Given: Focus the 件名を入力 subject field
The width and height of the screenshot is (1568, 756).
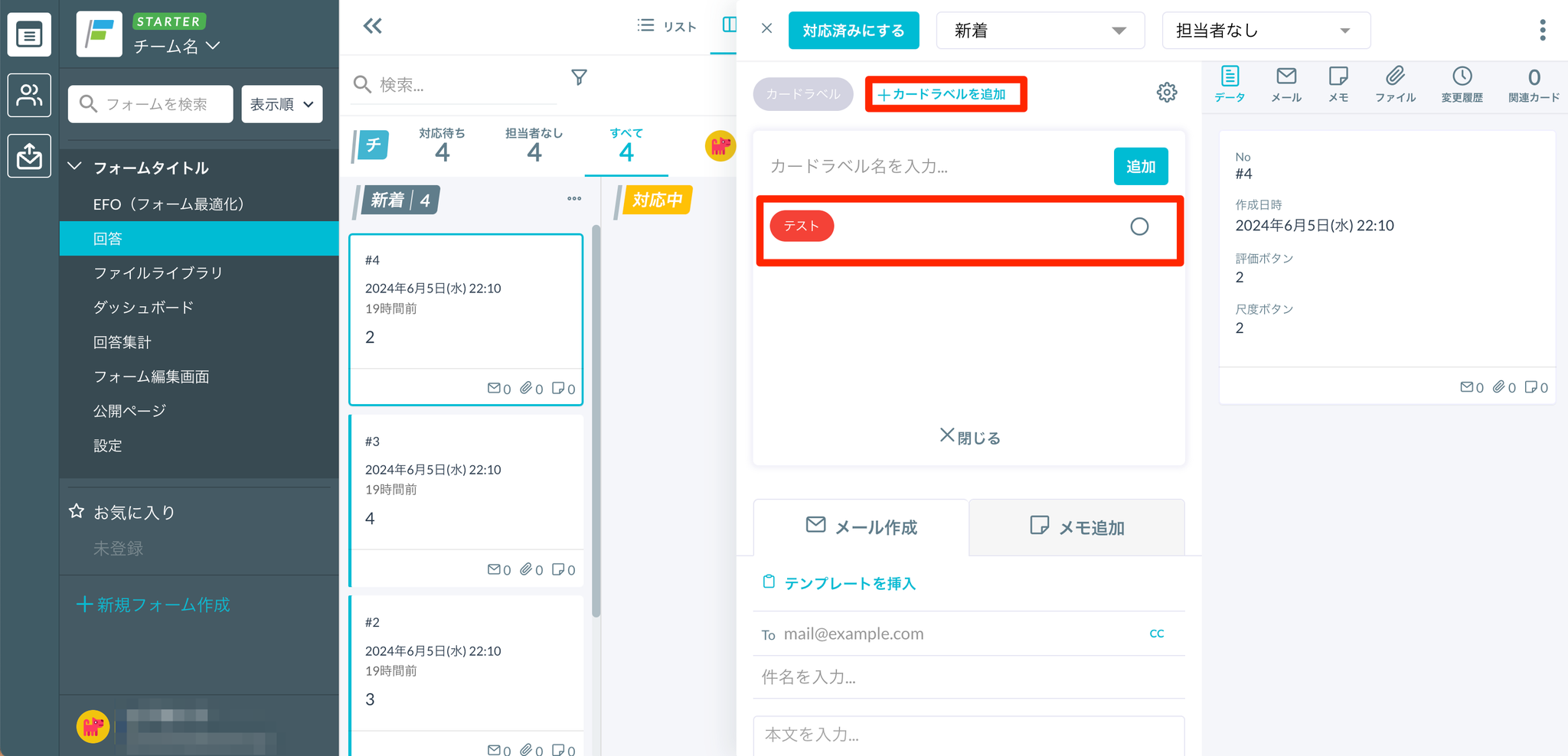Looking at the screenshot, I should 969,676.
